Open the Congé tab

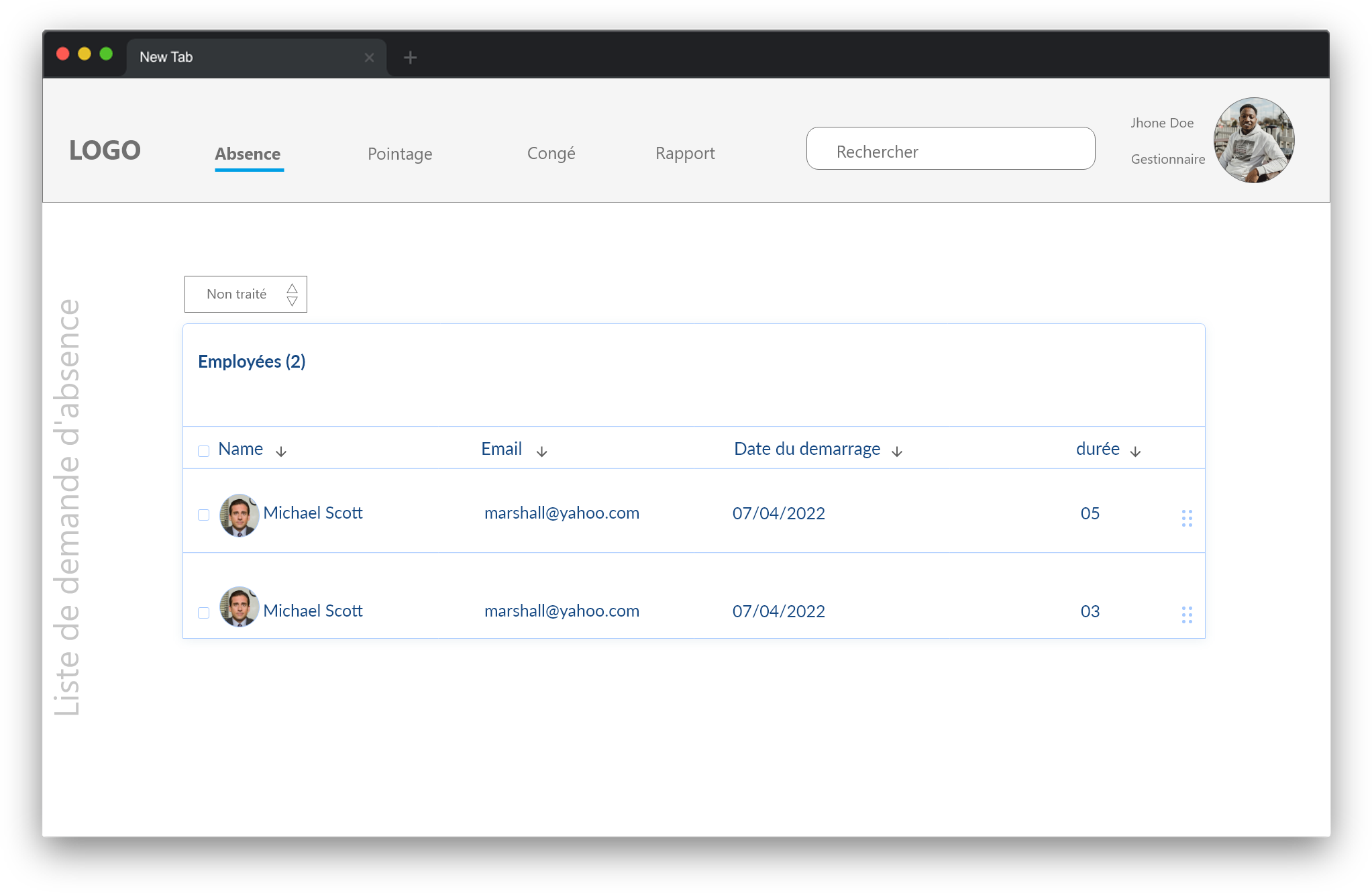(551, 154)
